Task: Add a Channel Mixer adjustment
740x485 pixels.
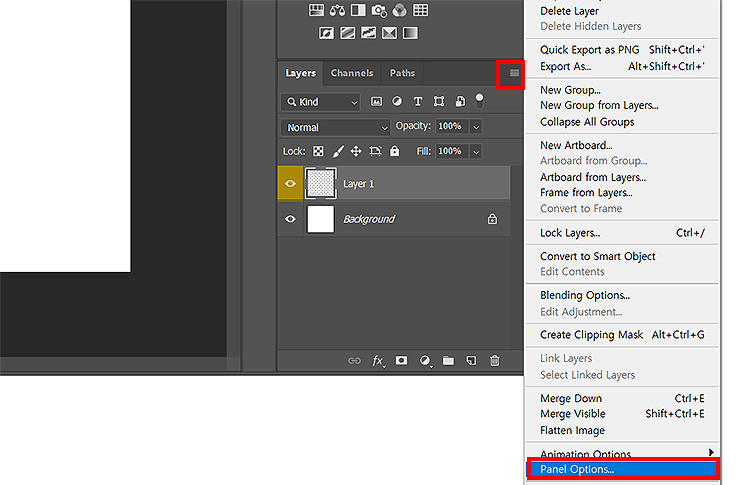Action: pyautogui.click(x=400, y=10)
